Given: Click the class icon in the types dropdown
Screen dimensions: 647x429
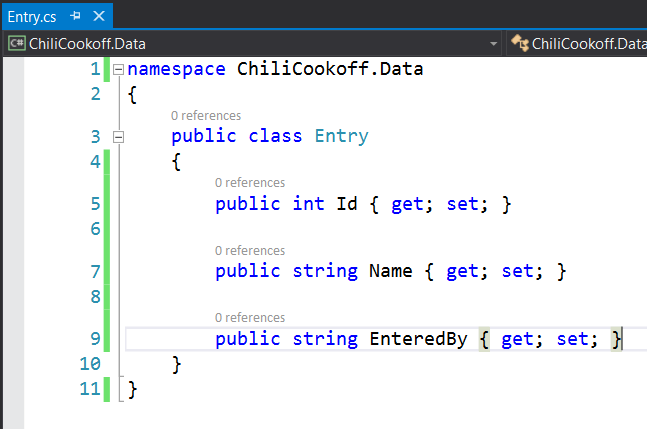Looking at the screenshot, I should [x=519, y=43].
